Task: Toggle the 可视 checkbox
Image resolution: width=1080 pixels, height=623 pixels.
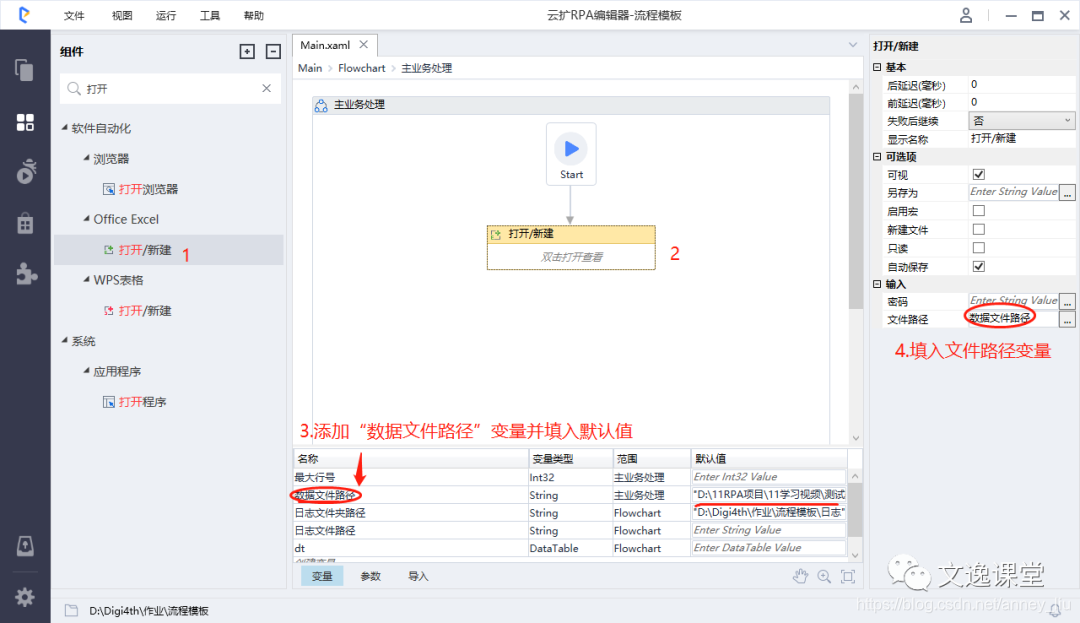Action: pos(979,174)
